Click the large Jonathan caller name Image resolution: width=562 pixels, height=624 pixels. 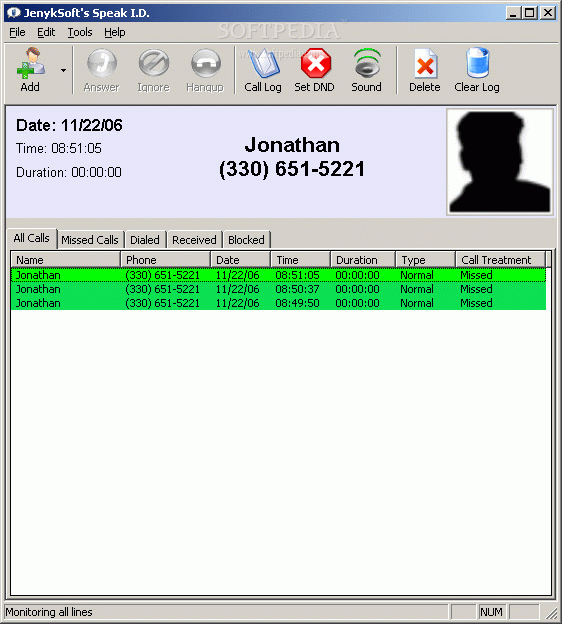[292, 145]
